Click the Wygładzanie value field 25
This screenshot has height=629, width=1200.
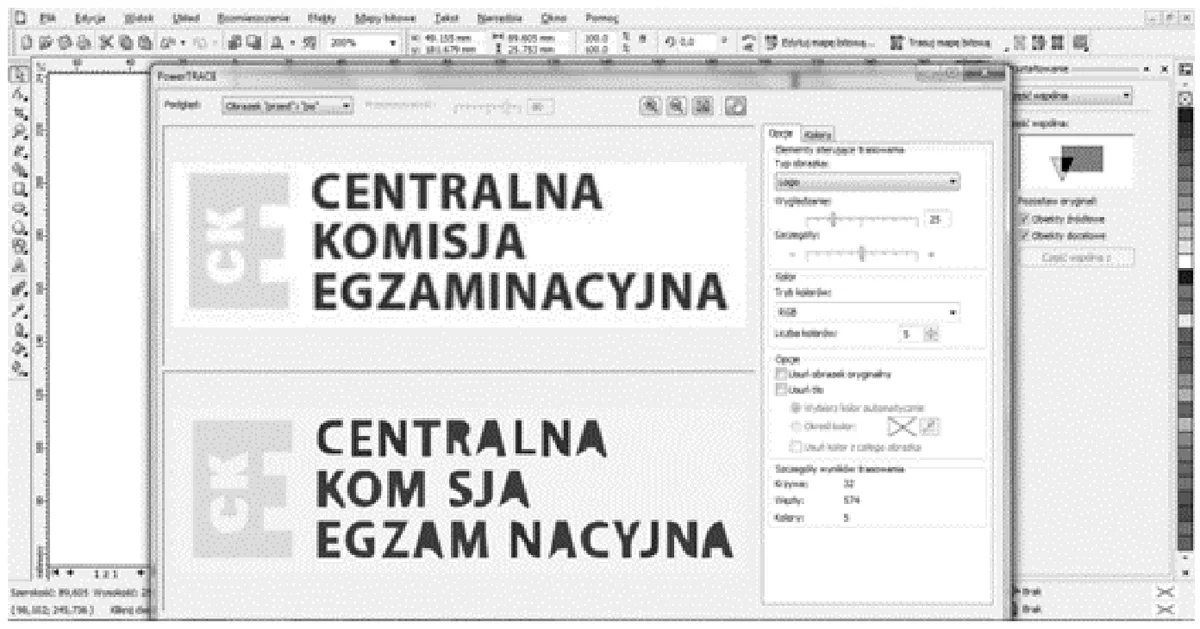(939, 219)
